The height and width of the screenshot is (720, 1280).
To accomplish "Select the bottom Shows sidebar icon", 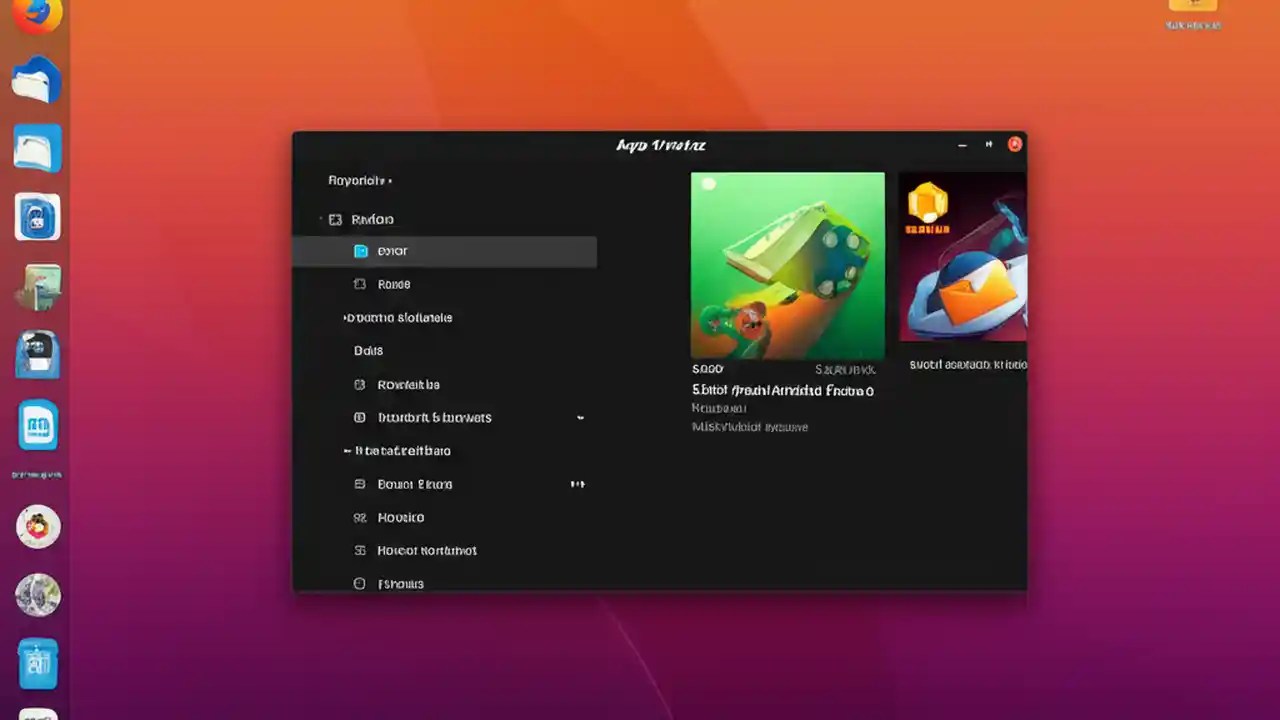I will (x=359, y=584).
